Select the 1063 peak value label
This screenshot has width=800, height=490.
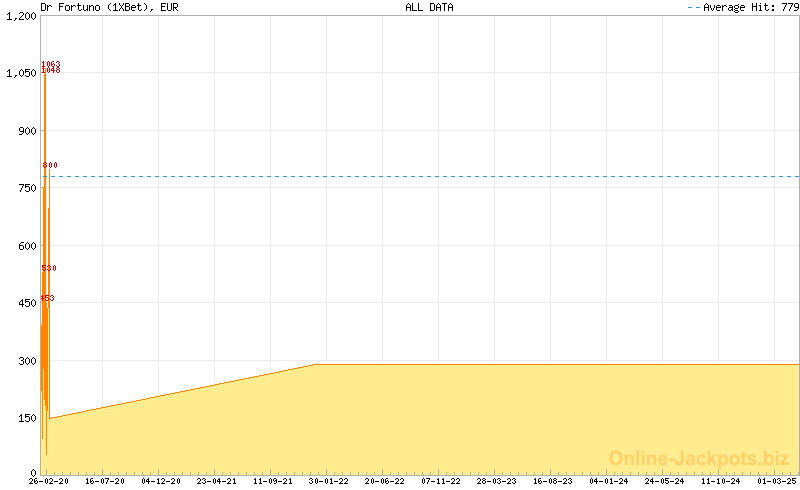pyautogui.click(x=51, y=64)
